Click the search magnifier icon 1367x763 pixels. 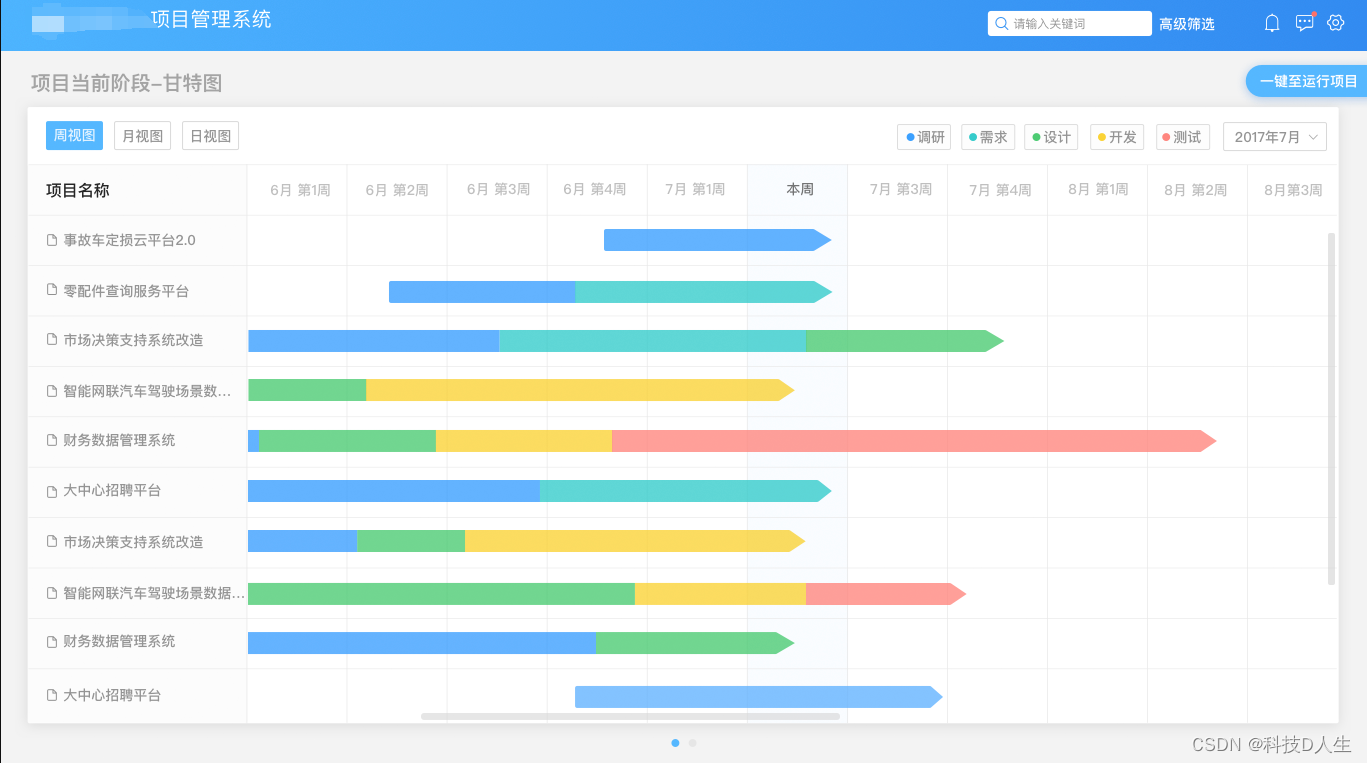pos(1002,23)
